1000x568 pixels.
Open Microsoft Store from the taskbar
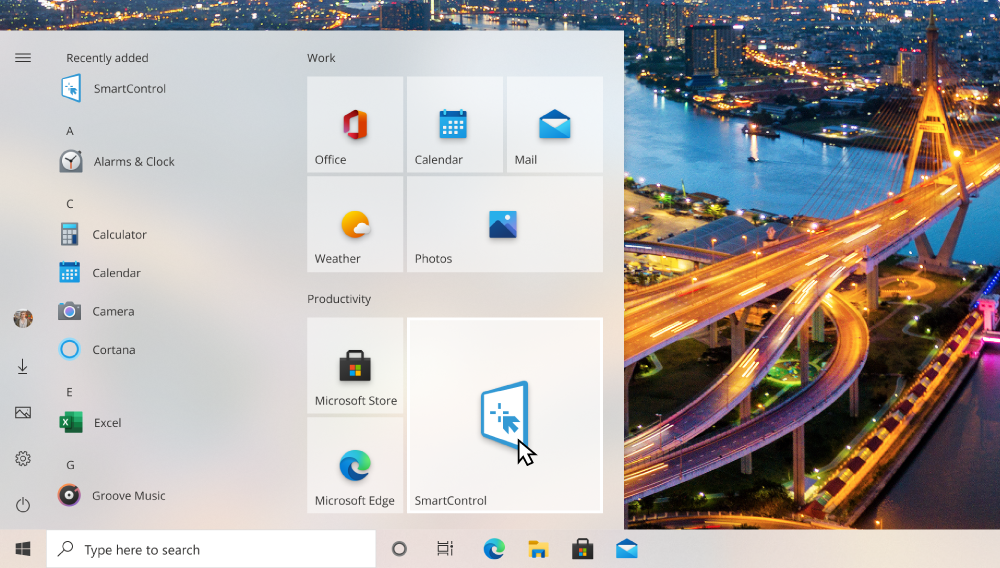pyautogui.click(x=582, y=549)
